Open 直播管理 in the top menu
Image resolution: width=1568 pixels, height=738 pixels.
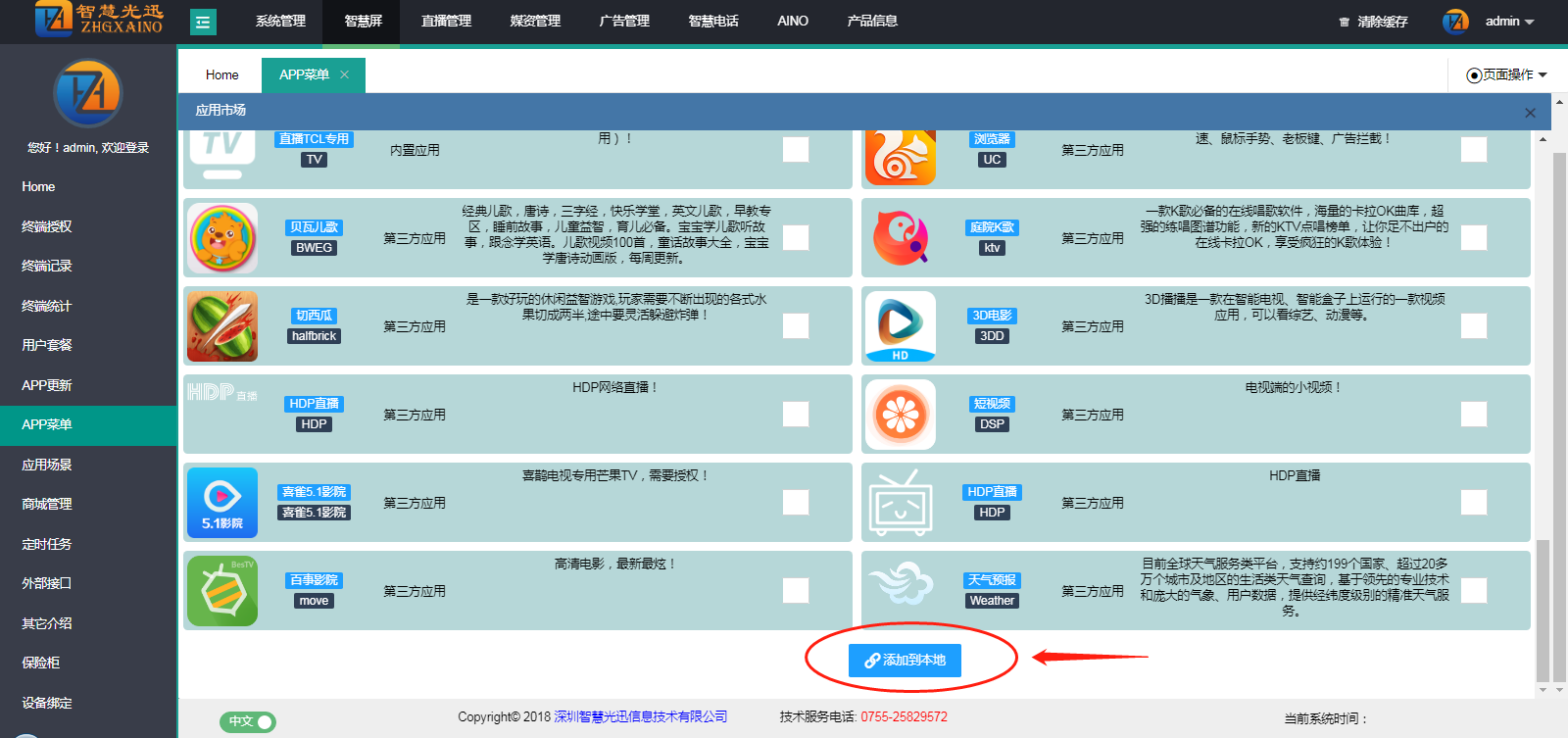[446, 22]
